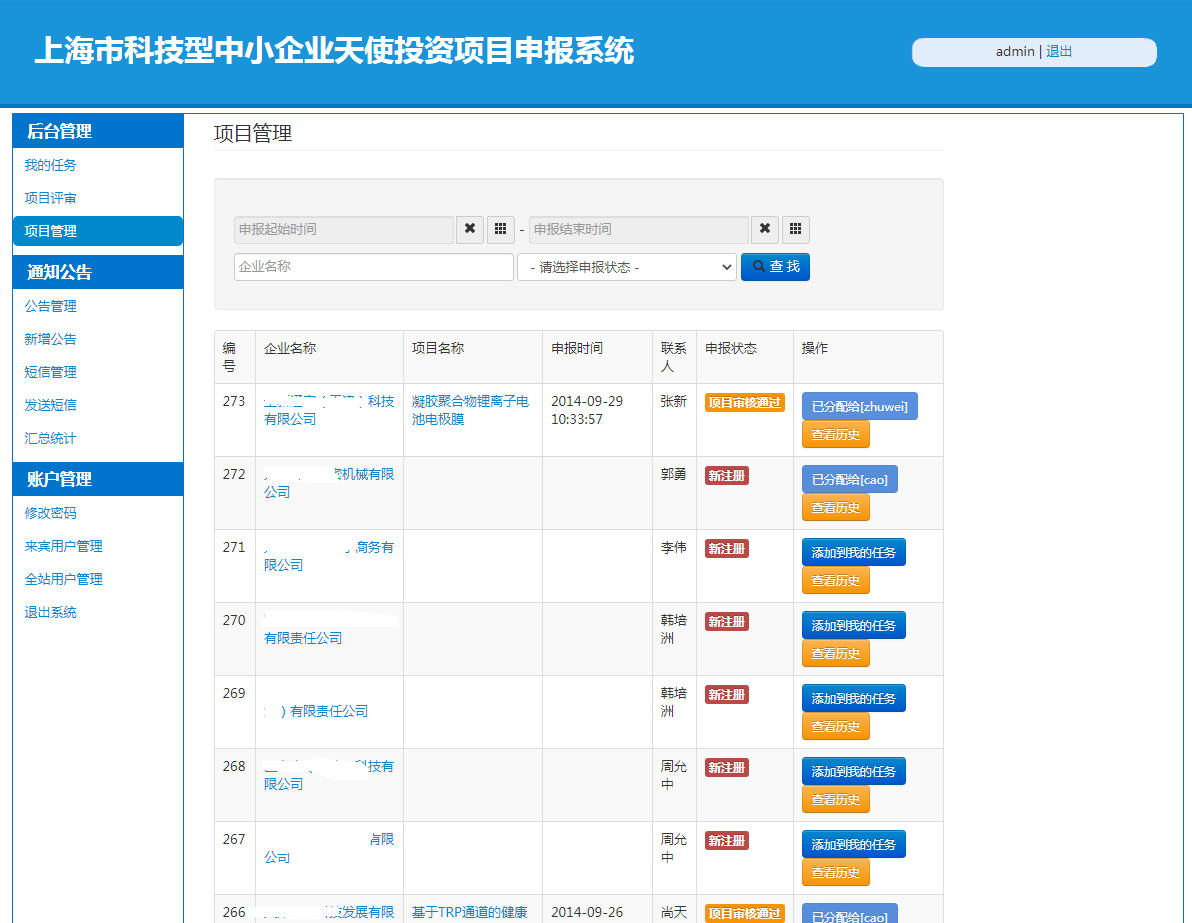The image size is (1192, 923).
Task: Open 我的任务 in the sidebar
Action: (x=51, y=165)
